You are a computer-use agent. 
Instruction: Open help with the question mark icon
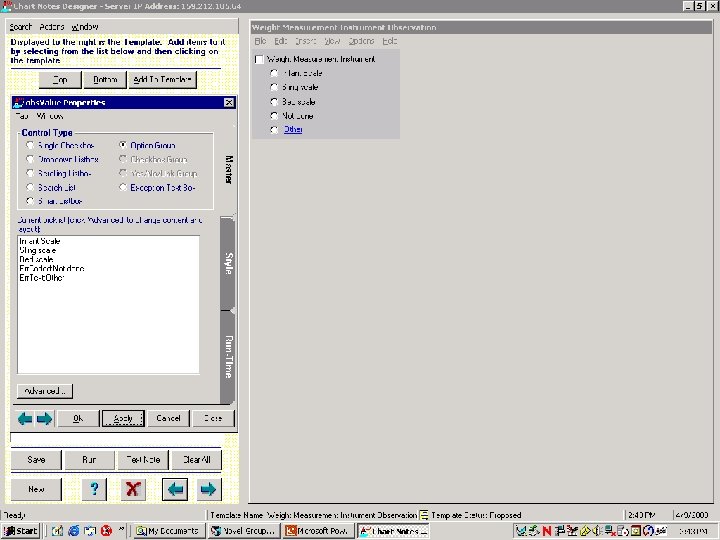click(94, 489)
